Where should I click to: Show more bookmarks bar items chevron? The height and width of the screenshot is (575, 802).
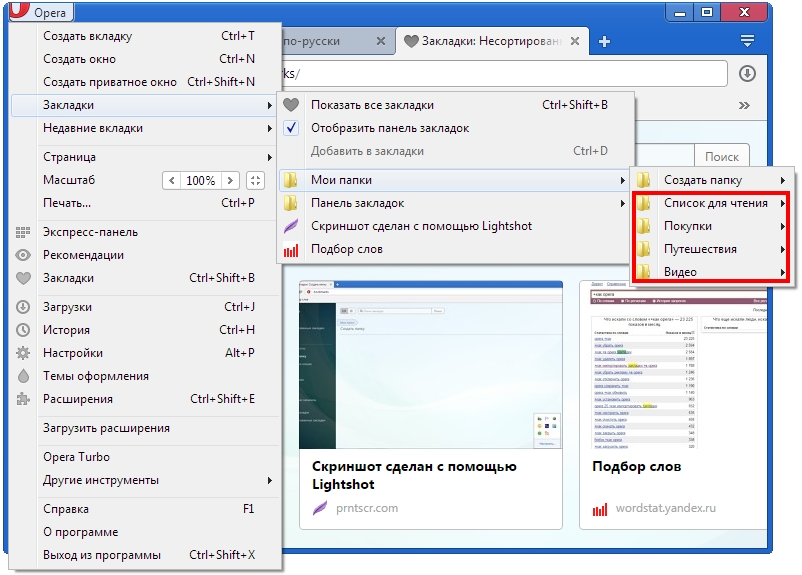pos(744,105)
